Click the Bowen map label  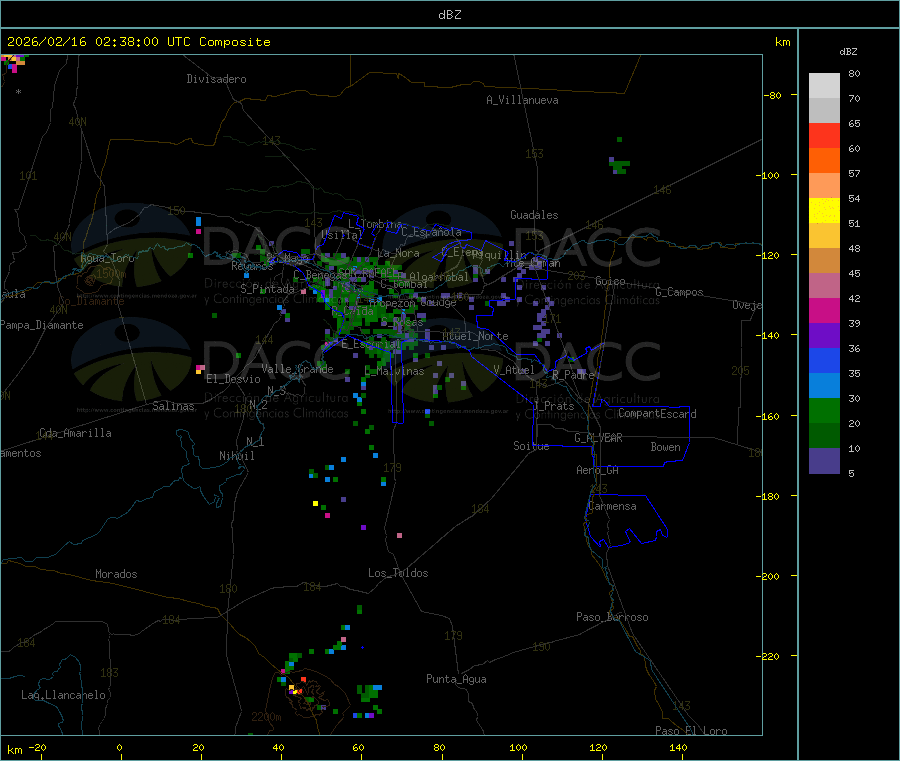pyautogui.click(x=665, y=447)
